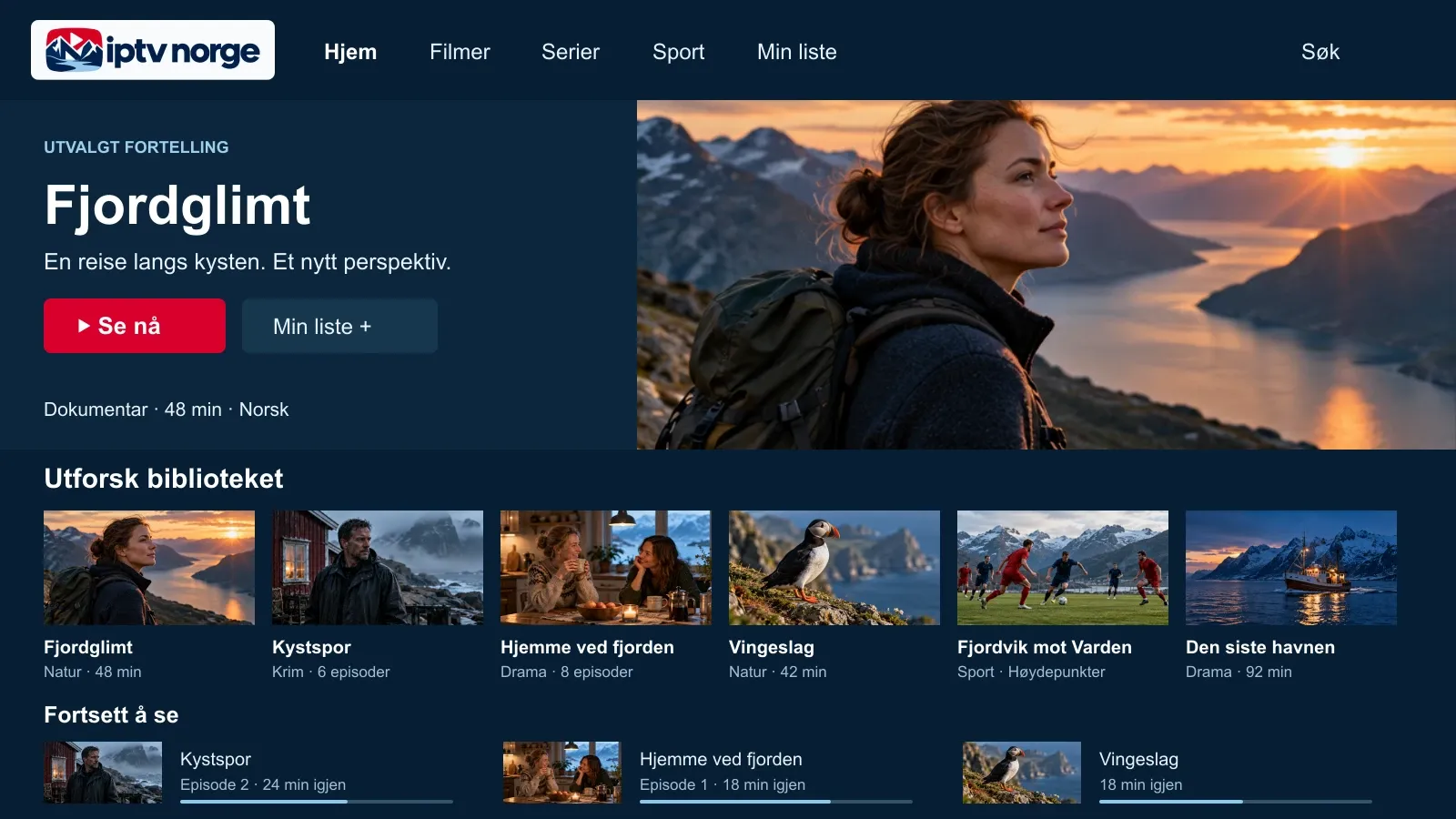Open the Vingeslag puffin thumbnail in the library
The image size is (1456, 819).
click(834, 568)
